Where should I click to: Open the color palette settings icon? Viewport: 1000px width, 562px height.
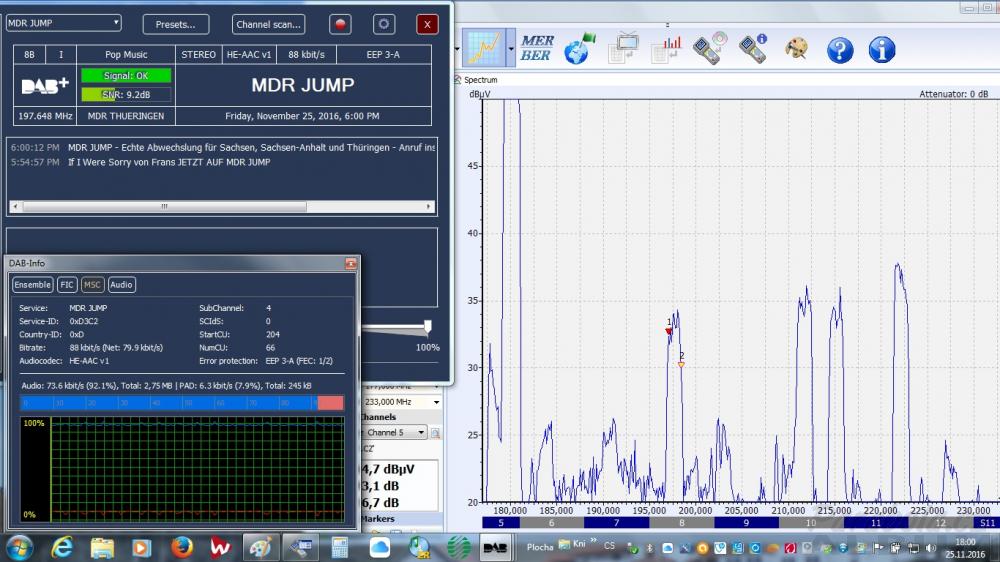tap(797, 48)
